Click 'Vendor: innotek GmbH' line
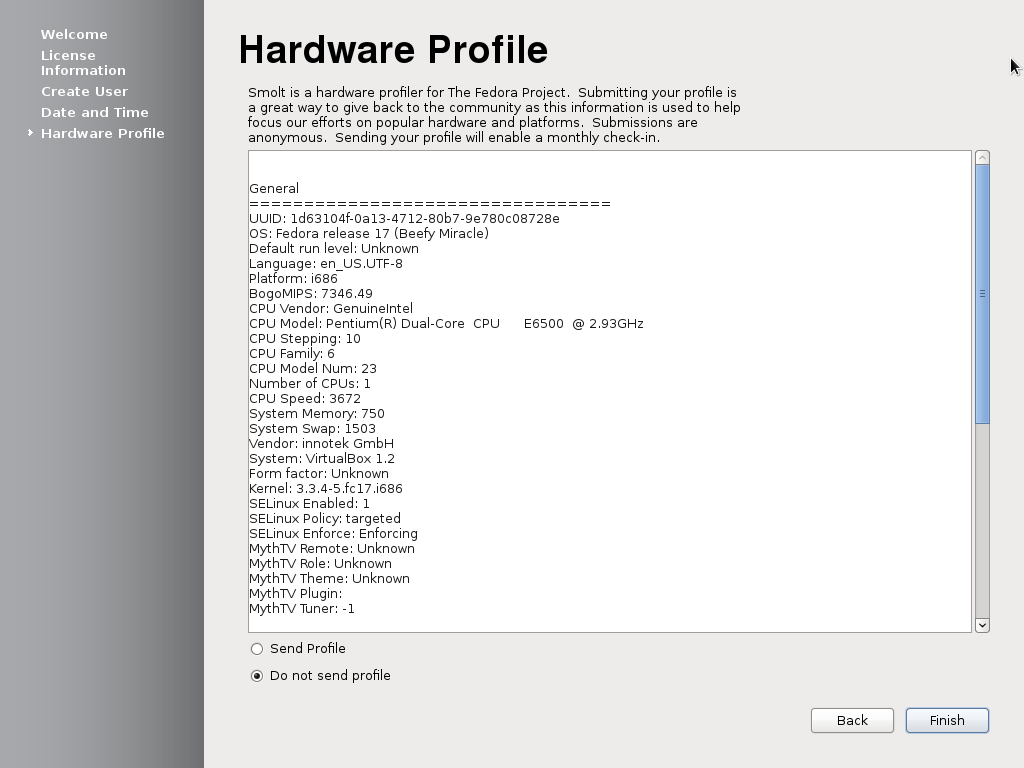 (x=321, y=444)
